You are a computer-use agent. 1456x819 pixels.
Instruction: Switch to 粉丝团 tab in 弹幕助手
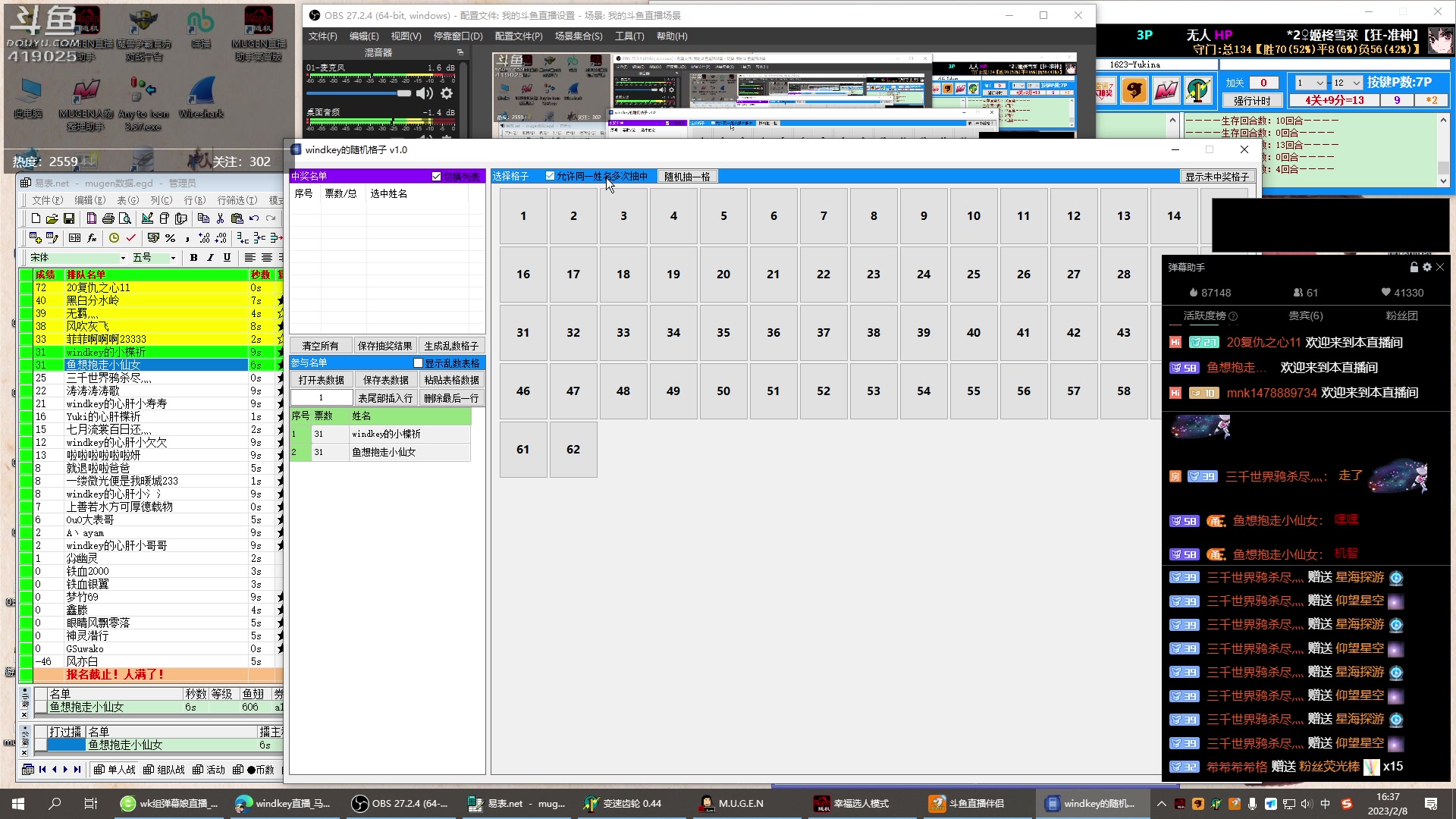[1401, 316]
